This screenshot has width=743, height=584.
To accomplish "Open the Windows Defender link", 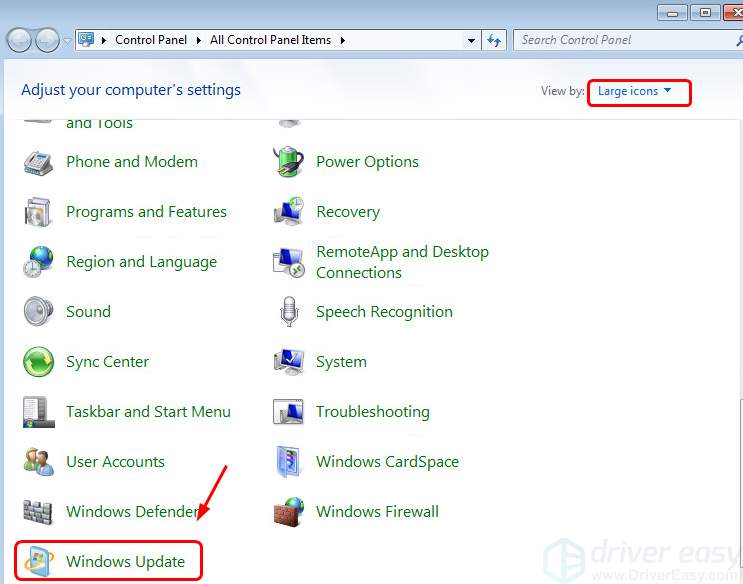I will click(132, 512).
